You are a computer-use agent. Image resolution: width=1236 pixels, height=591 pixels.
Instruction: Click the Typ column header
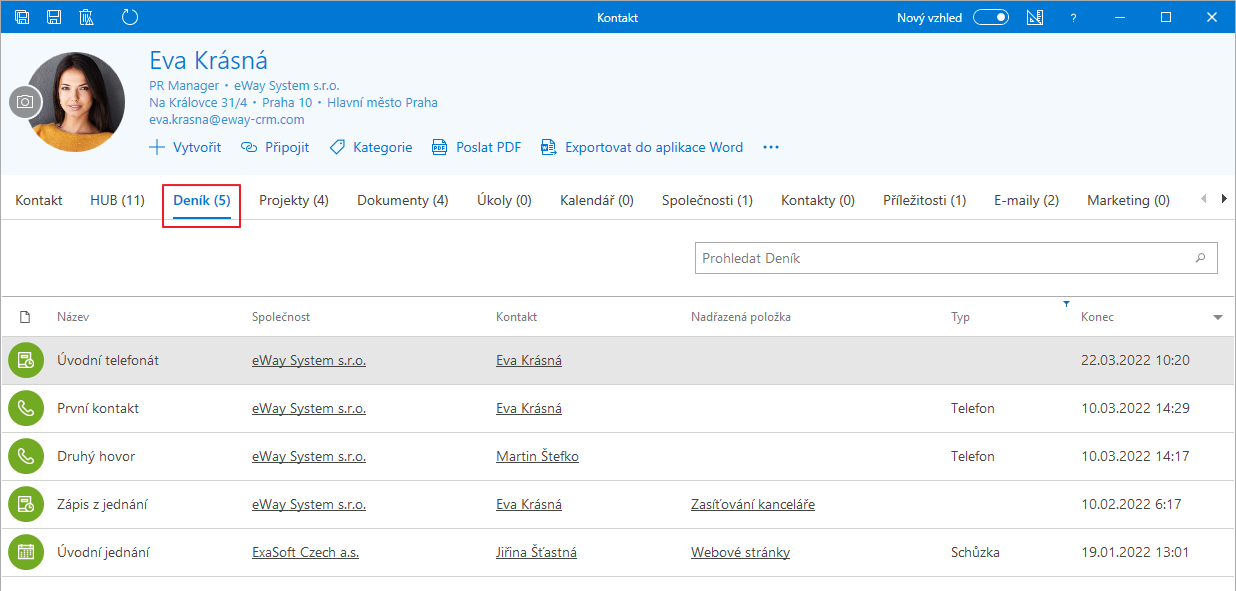point(960,317)
